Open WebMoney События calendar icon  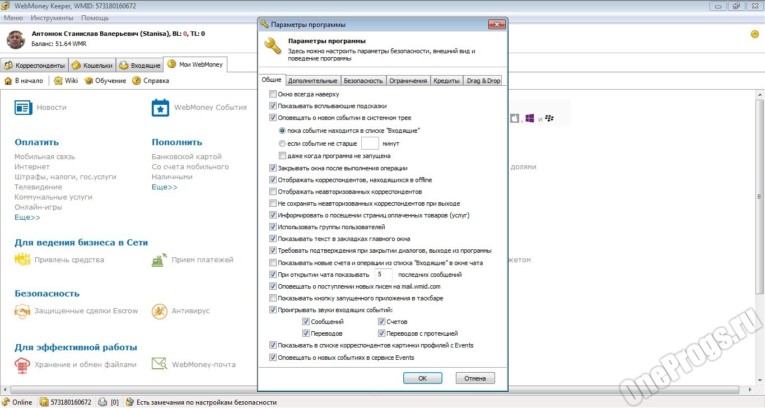[x=160, y=107]
